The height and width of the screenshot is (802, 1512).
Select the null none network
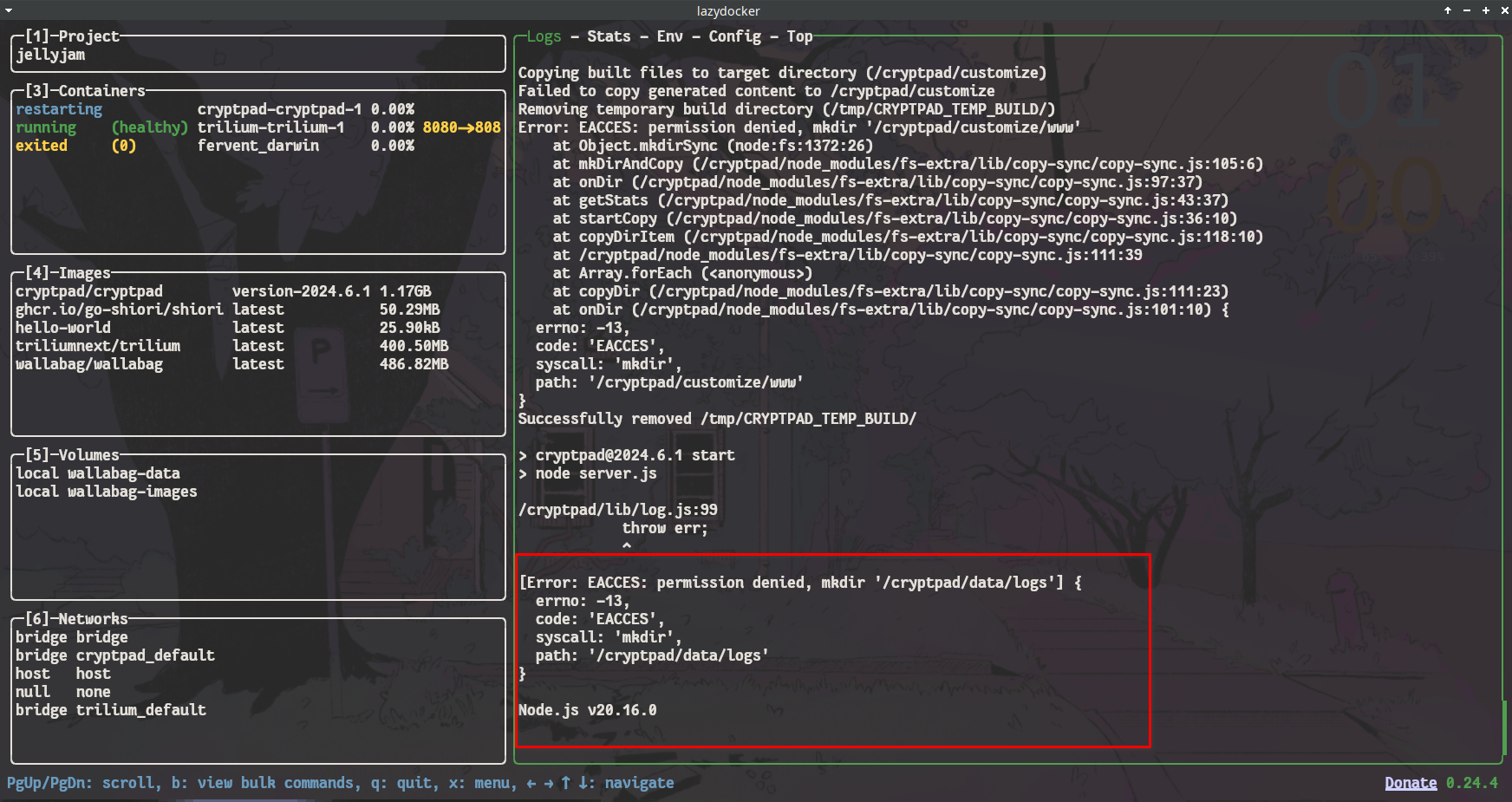tap(258, 692)
